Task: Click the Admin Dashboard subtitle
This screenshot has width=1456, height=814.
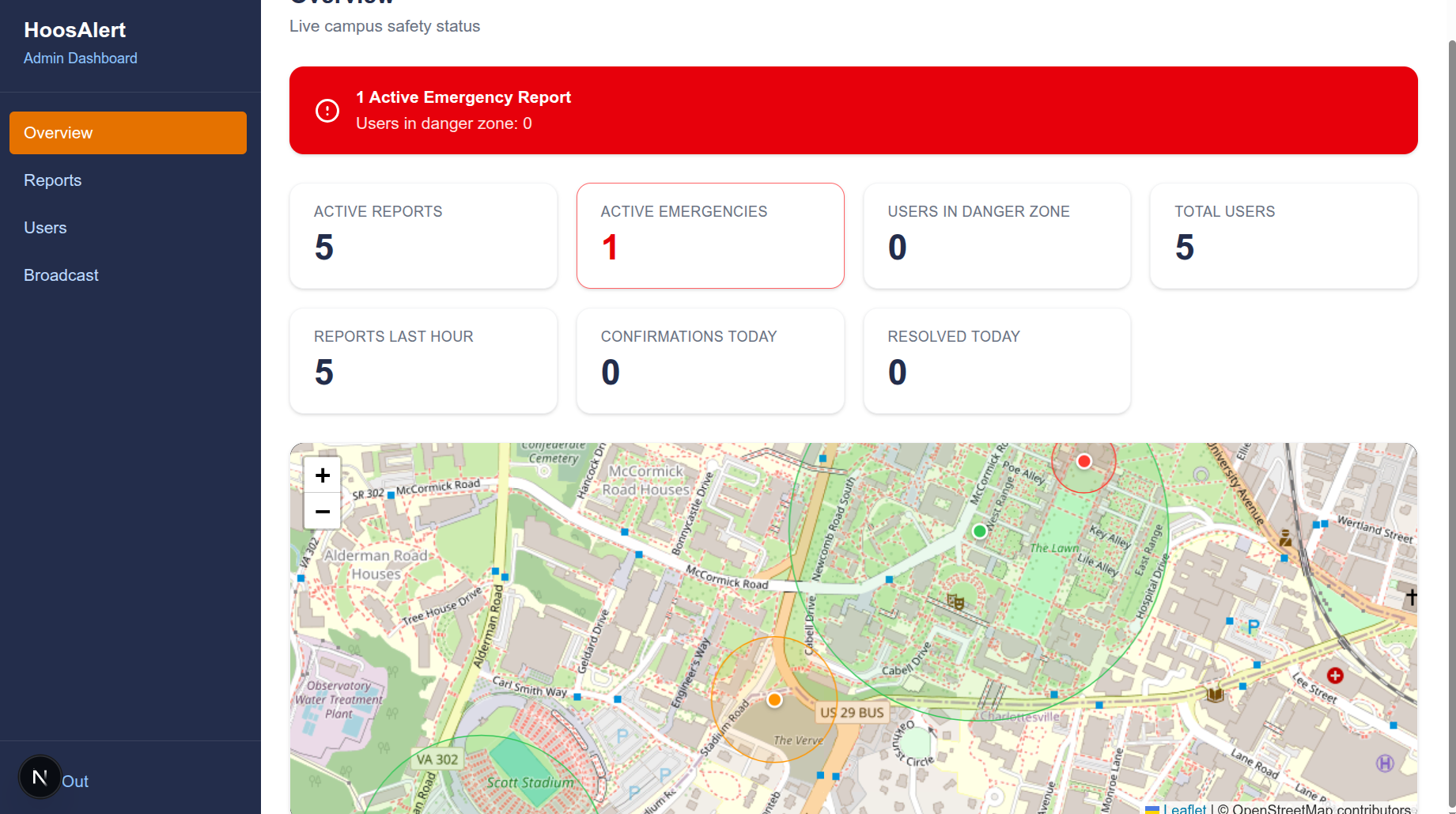Action: [x=81, y=59]
